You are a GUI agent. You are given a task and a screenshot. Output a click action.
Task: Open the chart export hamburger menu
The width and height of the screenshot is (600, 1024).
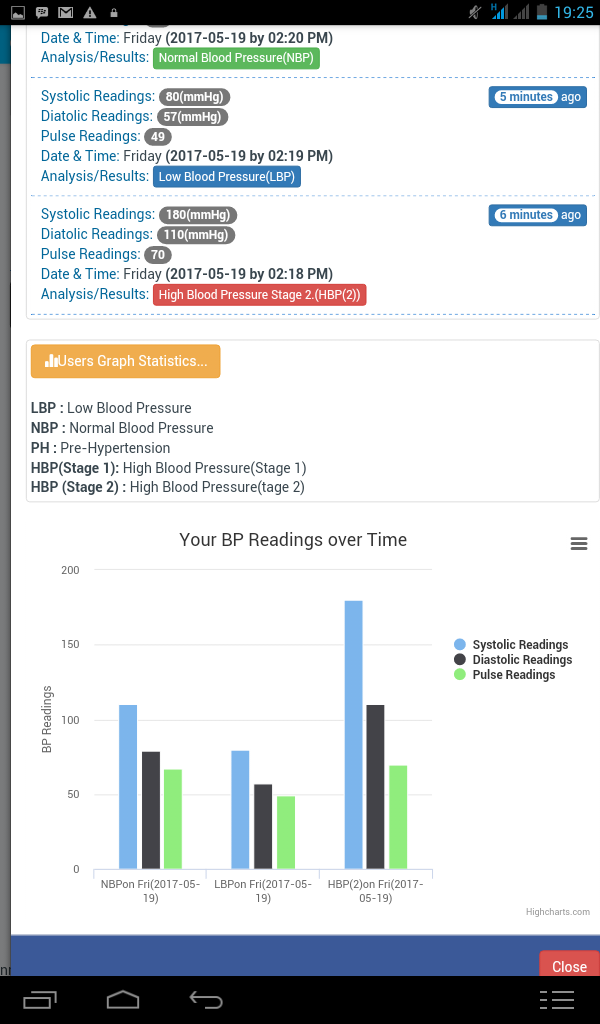point(578,543)
